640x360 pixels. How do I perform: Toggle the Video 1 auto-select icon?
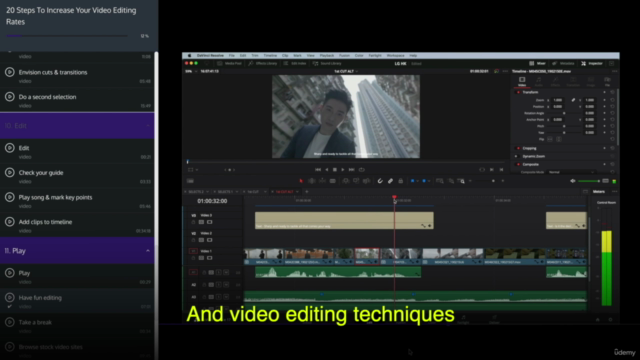tap(201, 258)
